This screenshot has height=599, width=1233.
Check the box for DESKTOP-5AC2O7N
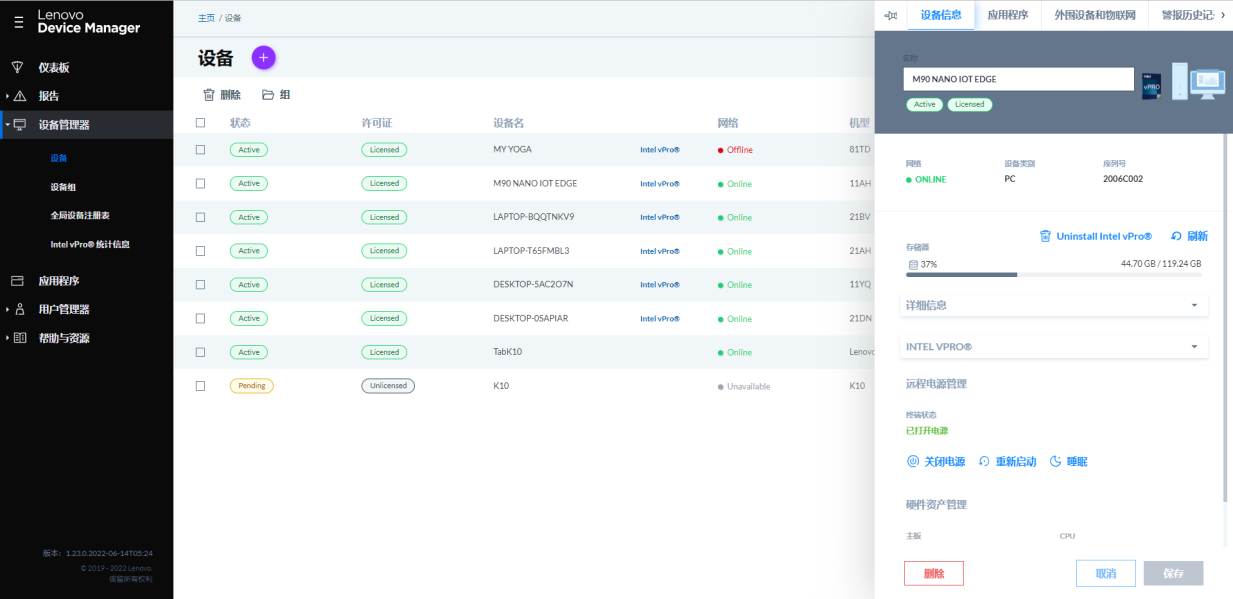coord(200,285)
